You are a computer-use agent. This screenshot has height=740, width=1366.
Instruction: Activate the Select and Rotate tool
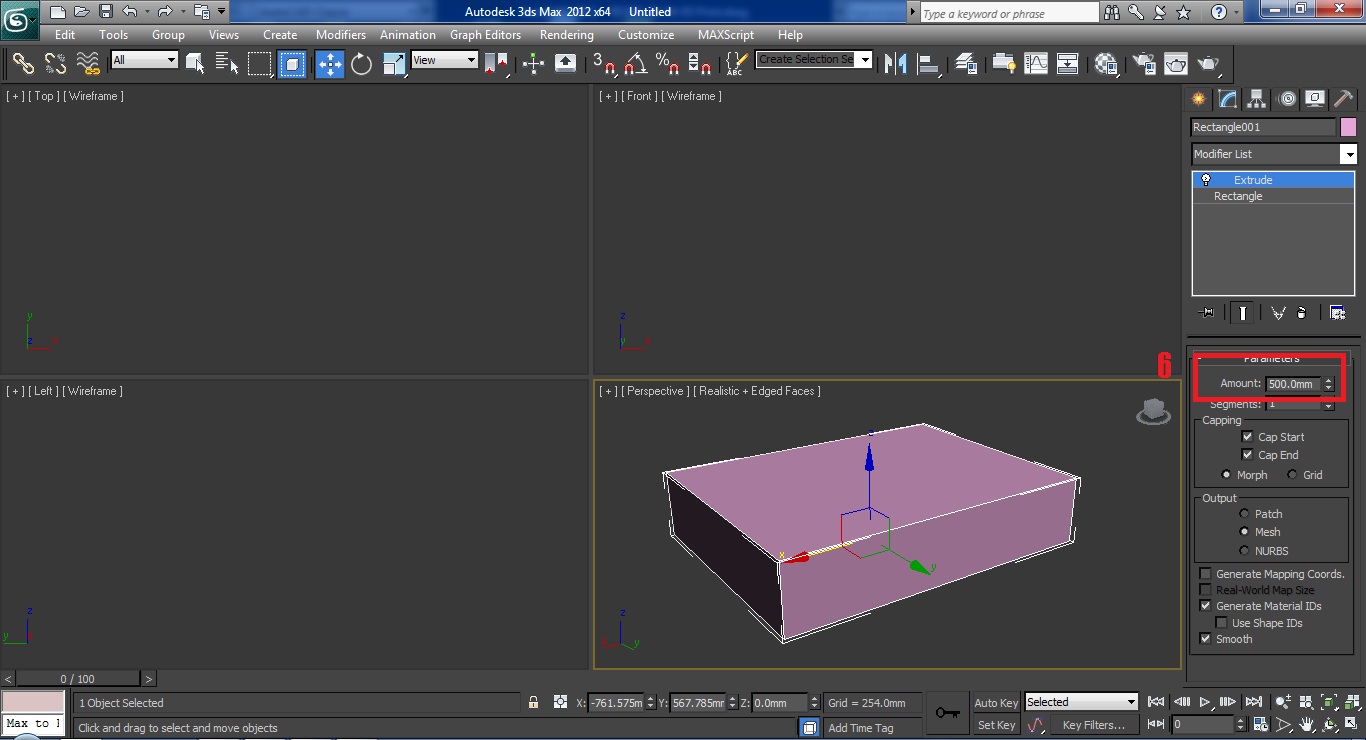[x=361, y=63]
